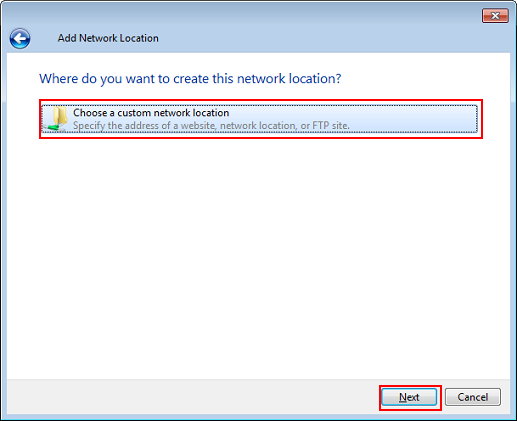Click the Next button

coord(409,397)
